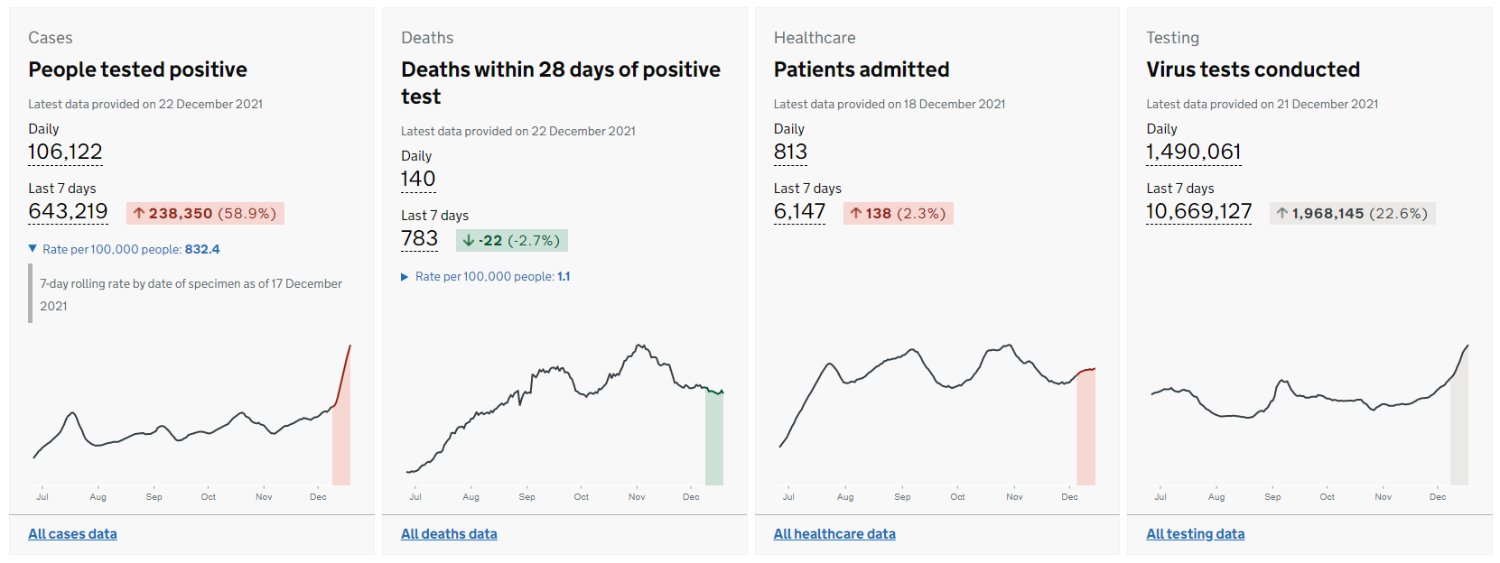1500x563 pixels.
Task: Click the green down-arrow deaths change badge
Action: coord(511,240)
